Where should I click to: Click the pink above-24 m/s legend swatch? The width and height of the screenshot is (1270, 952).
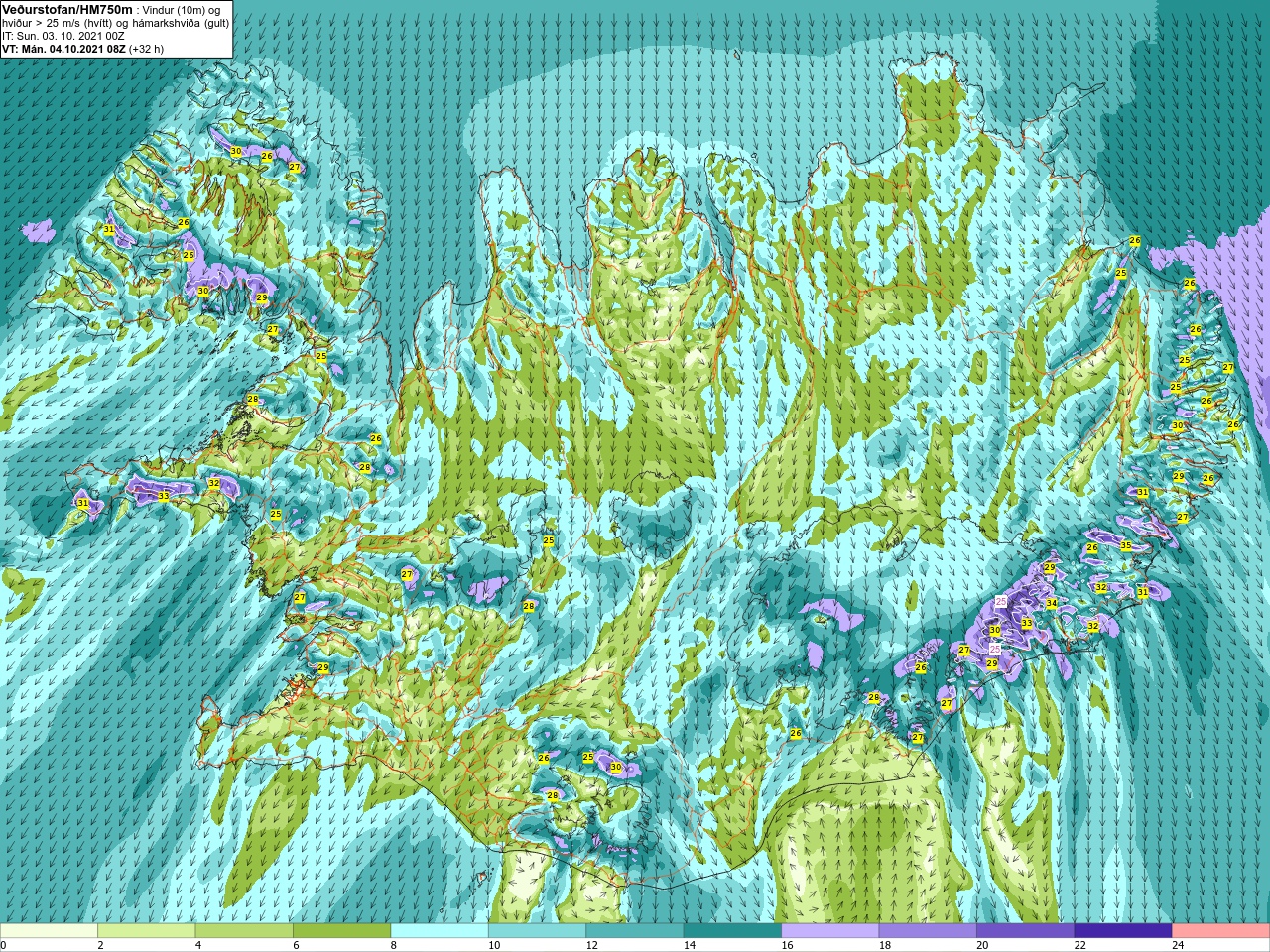coord(1221,931)
